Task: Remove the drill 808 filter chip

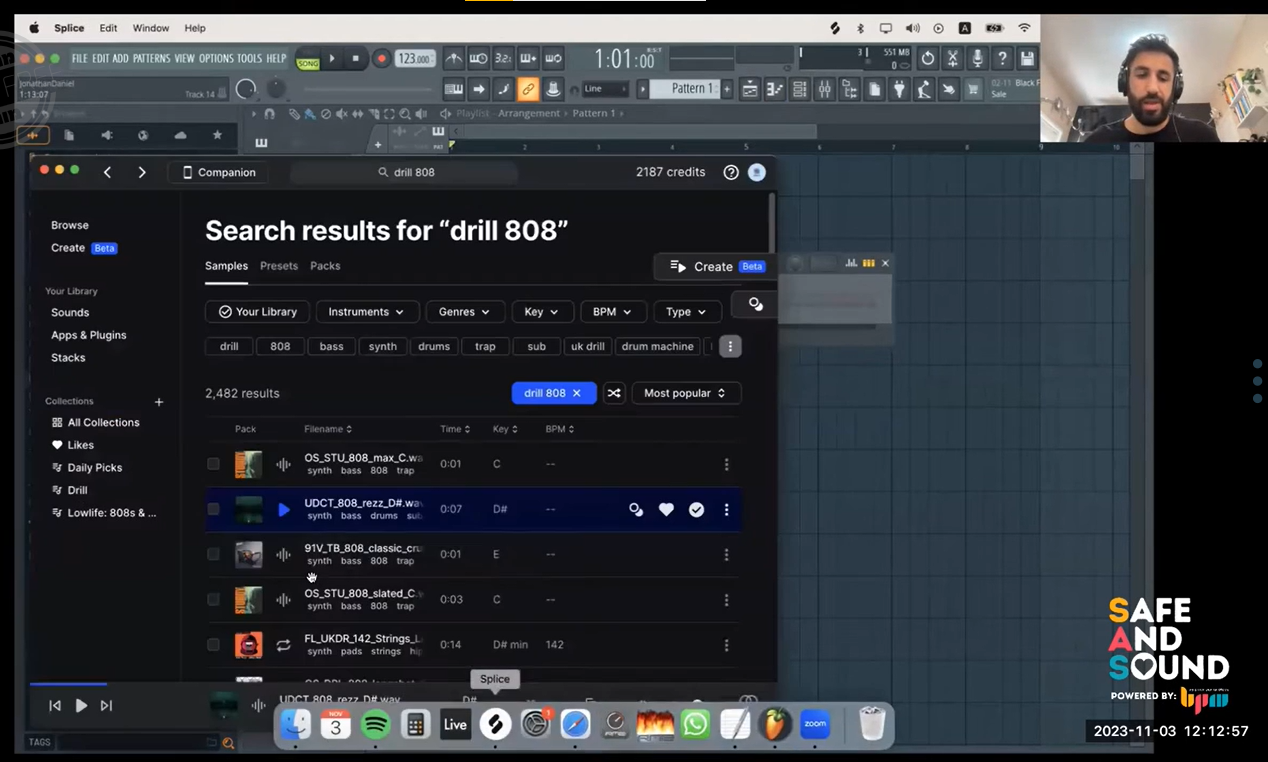Action: 577,393
